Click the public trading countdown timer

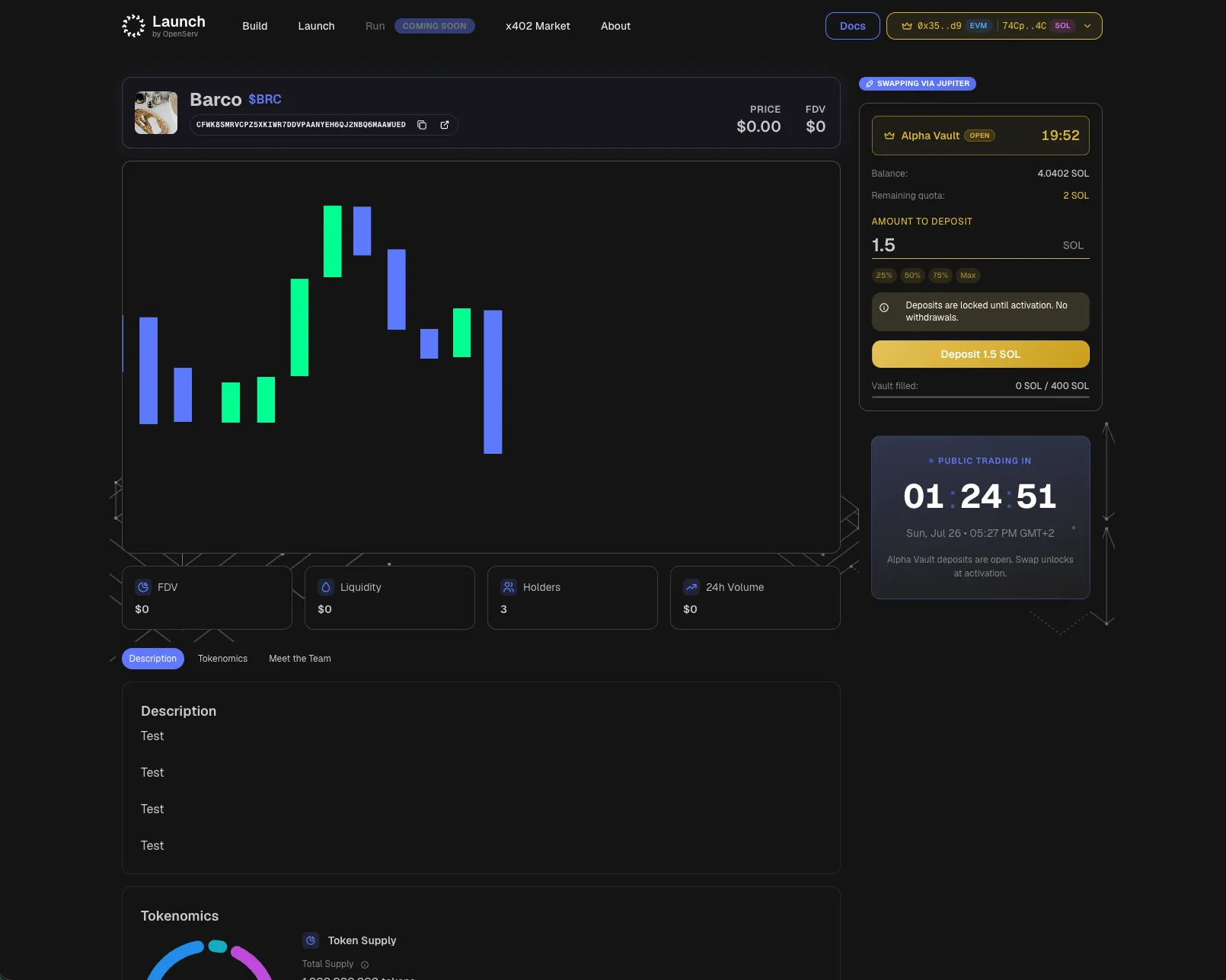coord(980,496)
